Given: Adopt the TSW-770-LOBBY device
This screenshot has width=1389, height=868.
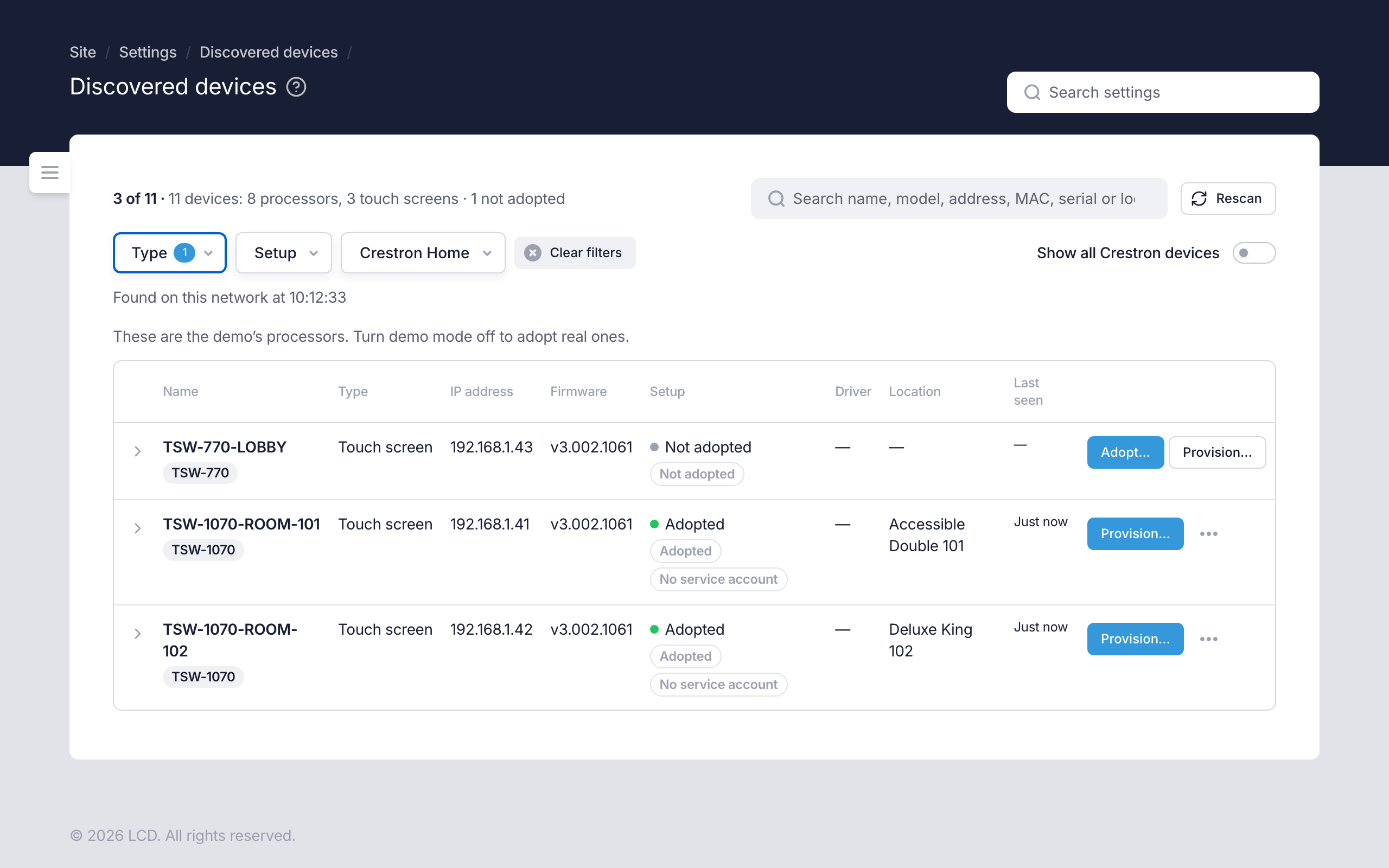Looking at the screenshot, I should tap(1125, 452).
